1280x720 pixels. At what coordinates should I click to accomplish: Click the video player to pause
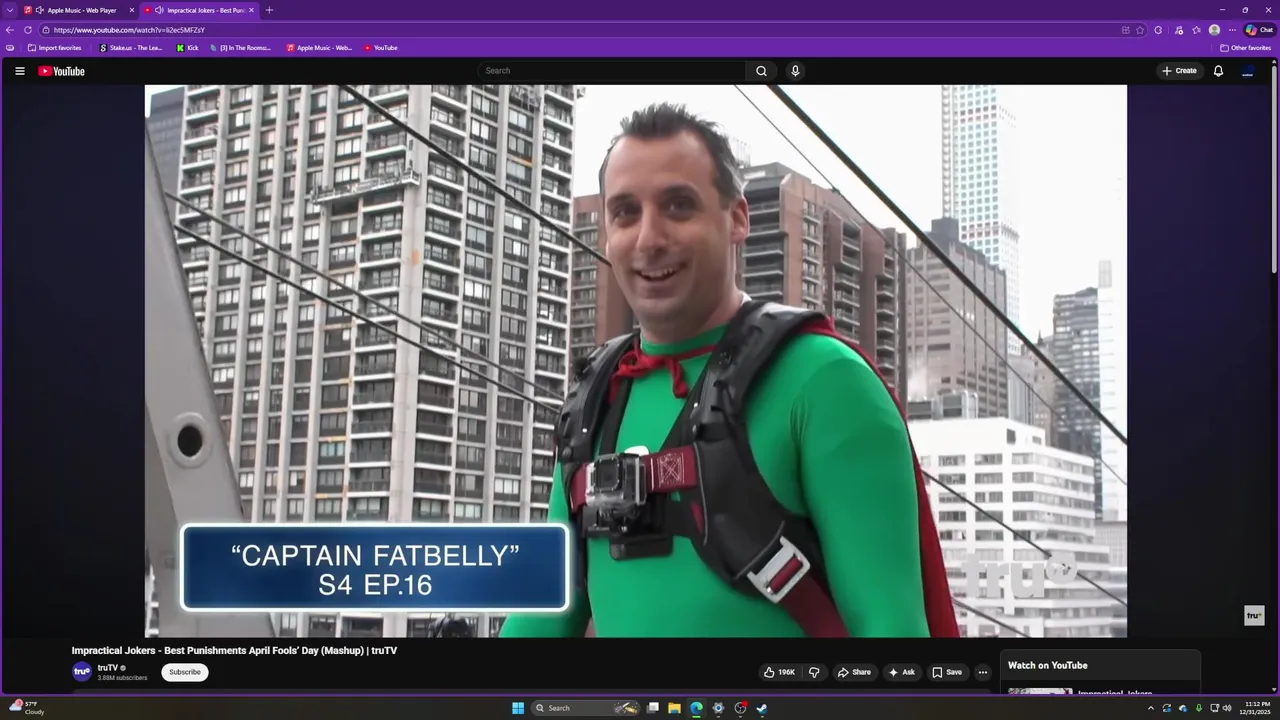click(636, 360)
